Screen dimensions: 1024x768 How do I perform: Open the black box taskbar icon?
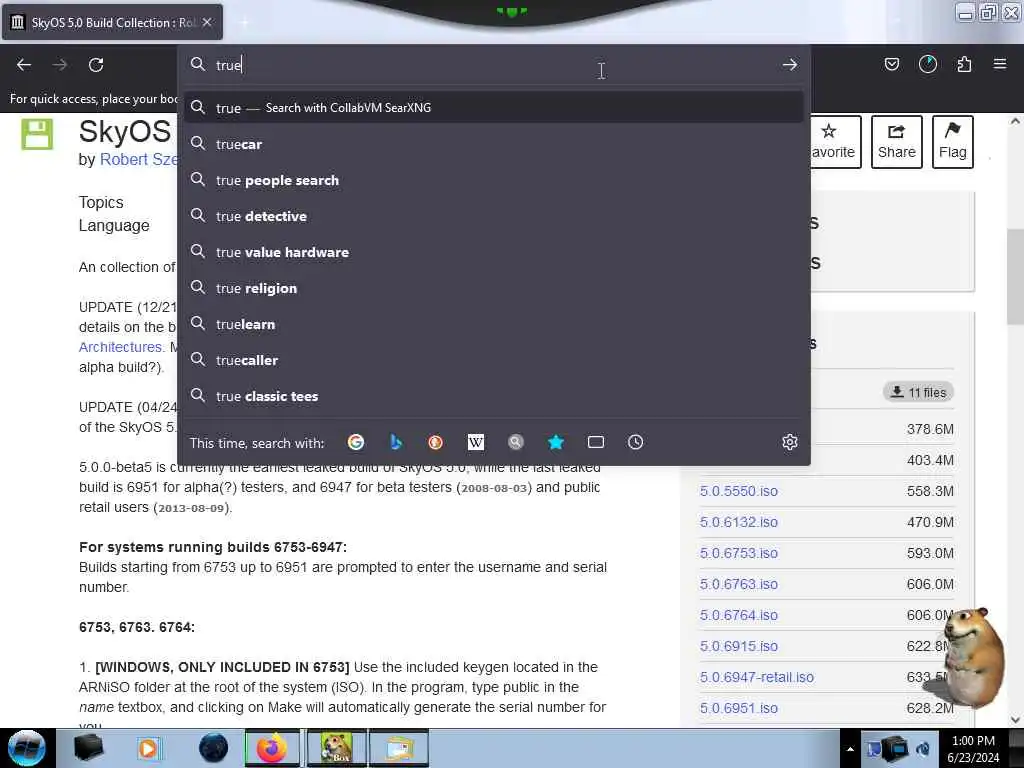pyautogui.click(x=88, y=748)
